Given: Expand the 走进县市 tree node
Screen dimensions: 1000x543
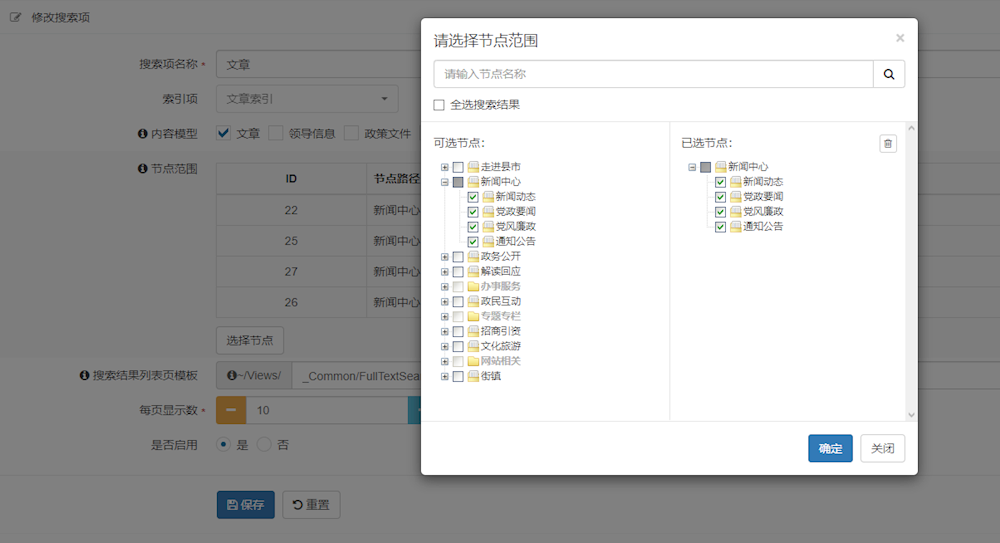Looking at the screenshot, I should [x=445, y=167].
